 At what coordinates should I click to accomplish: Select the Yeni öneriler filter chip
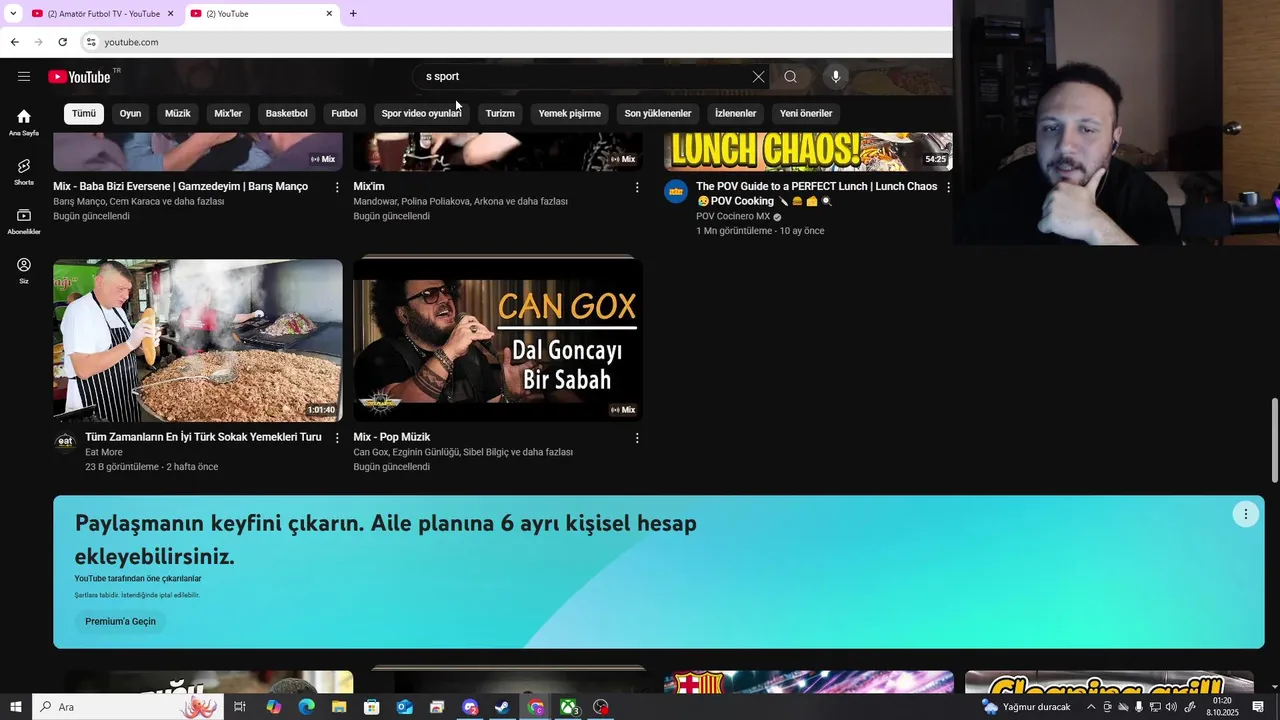(x=806, y=113)
